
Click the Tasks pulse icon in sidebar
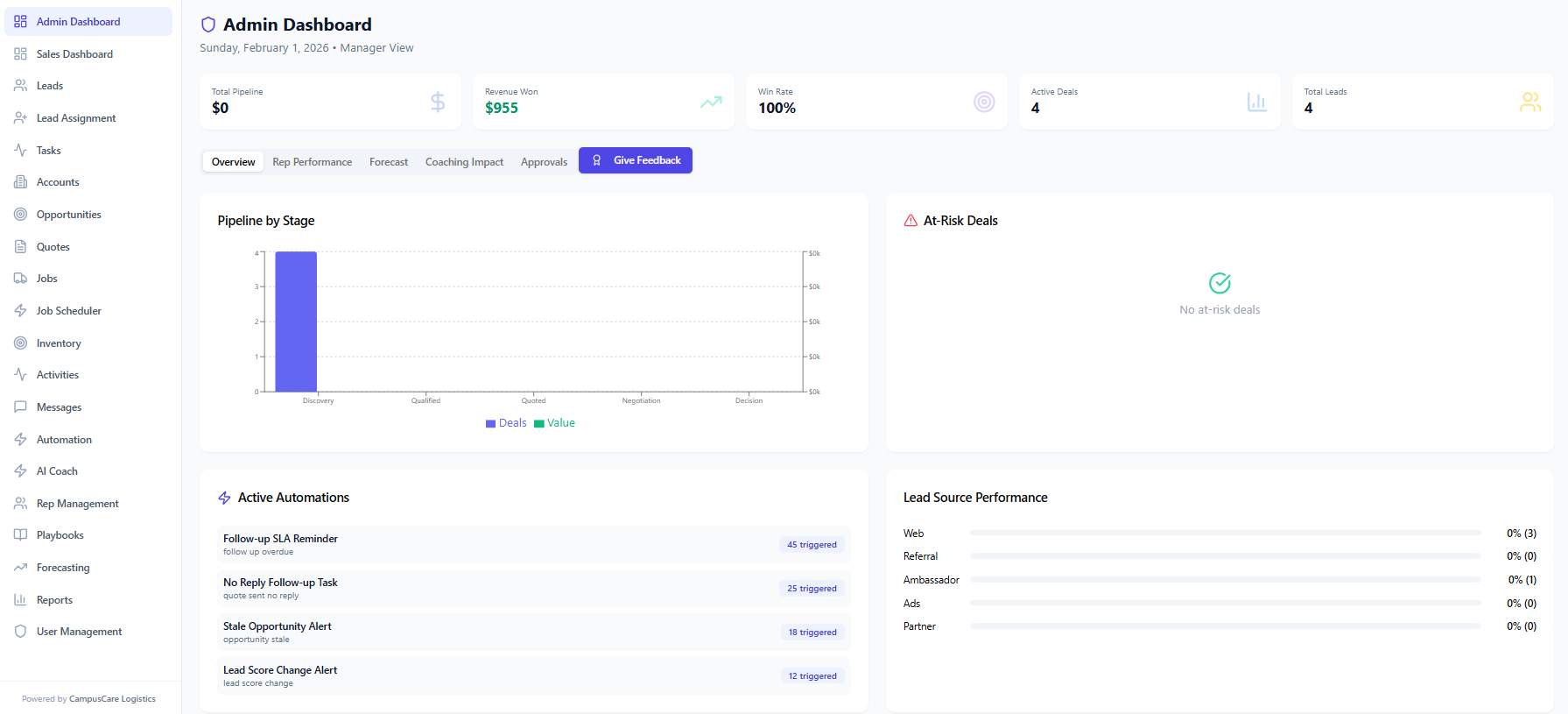point(20,151)
